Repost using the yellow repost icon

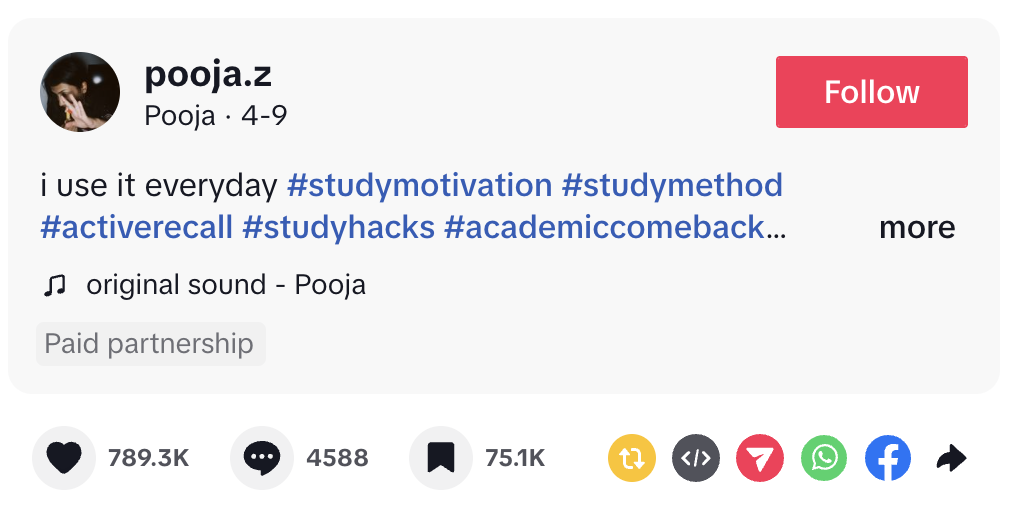click(x=632, y=459)
